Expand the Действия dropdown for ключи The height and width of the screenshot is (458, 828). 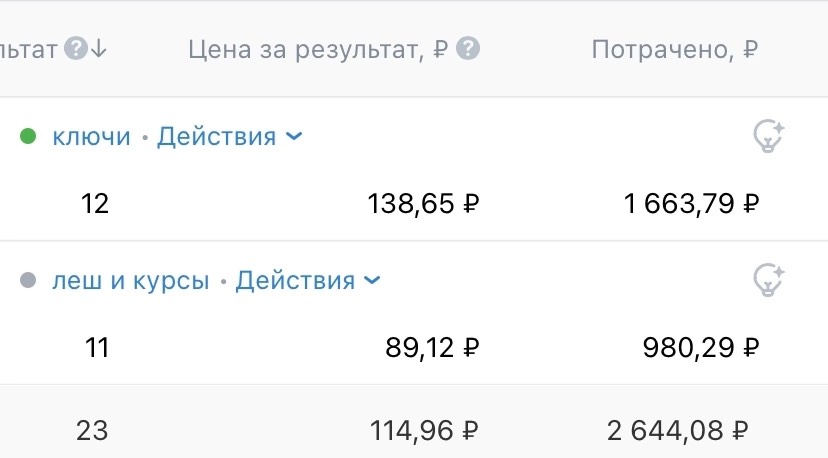click(x=230, y=137)
